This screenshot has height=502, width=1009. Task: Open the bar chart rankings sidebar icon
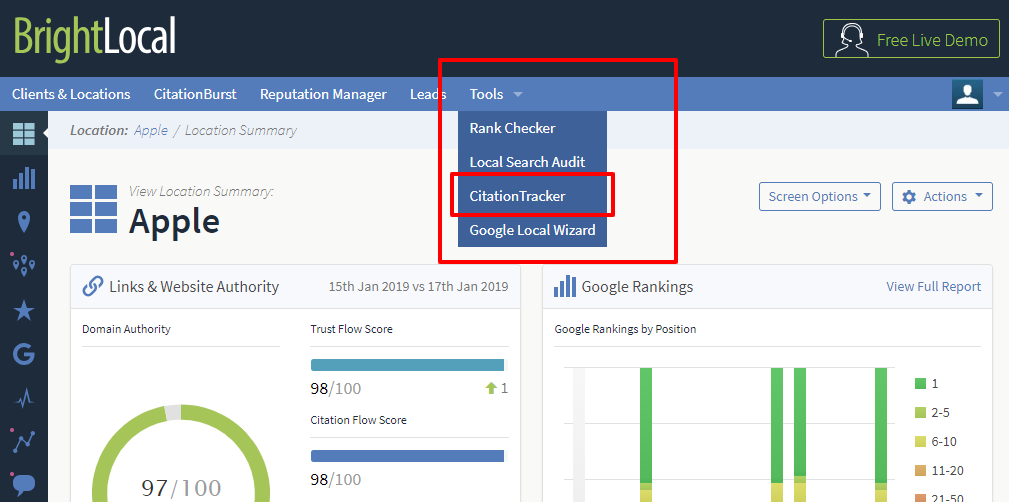click(x=24, y=178)
